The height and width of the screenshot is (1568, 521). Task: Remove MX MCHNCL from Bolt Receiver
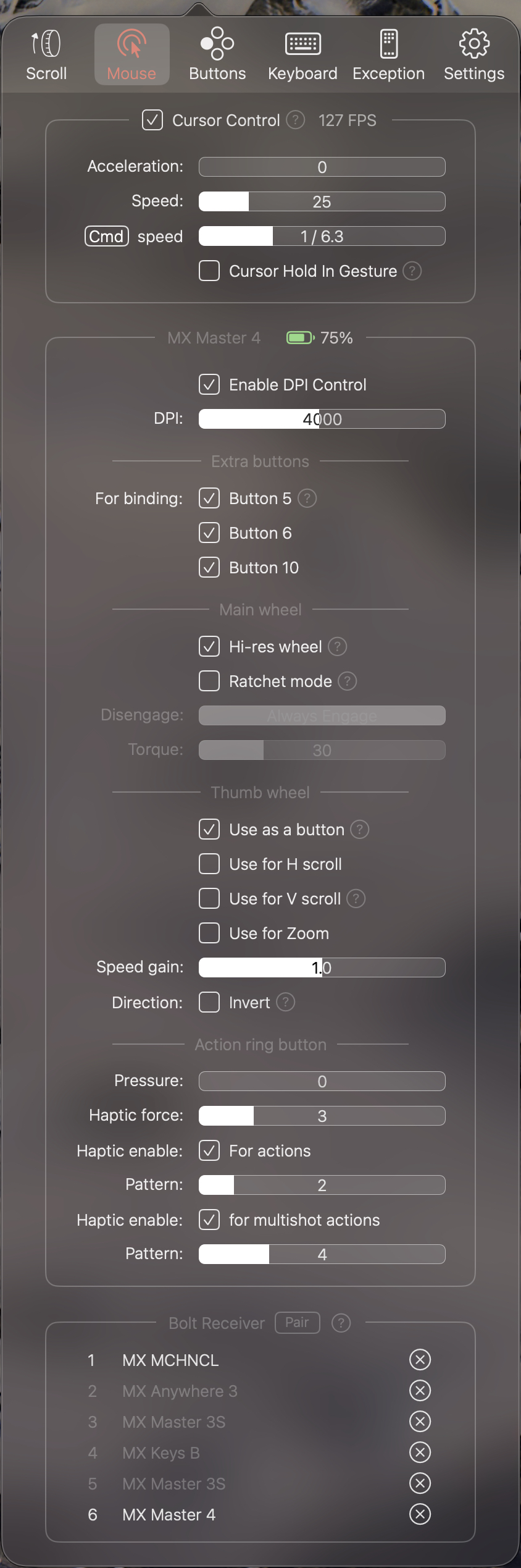420,1359
